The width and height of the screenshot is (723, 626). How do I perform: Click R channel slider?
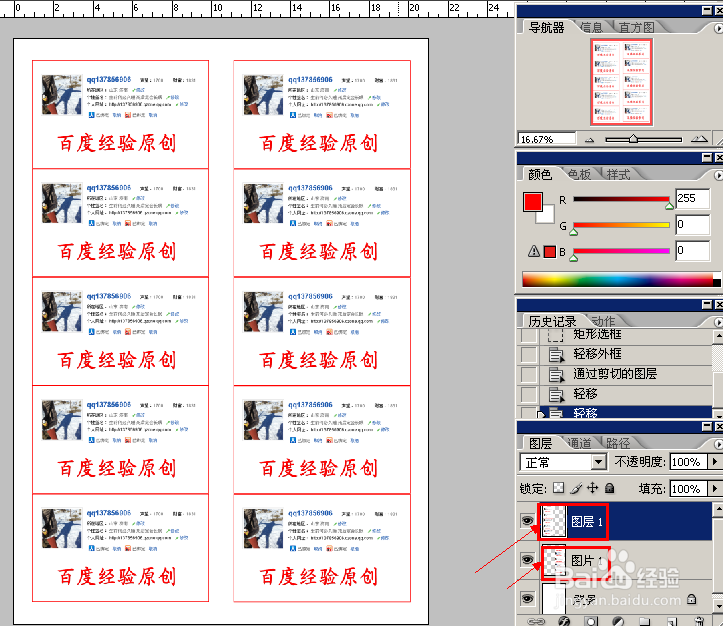[621, 199]
